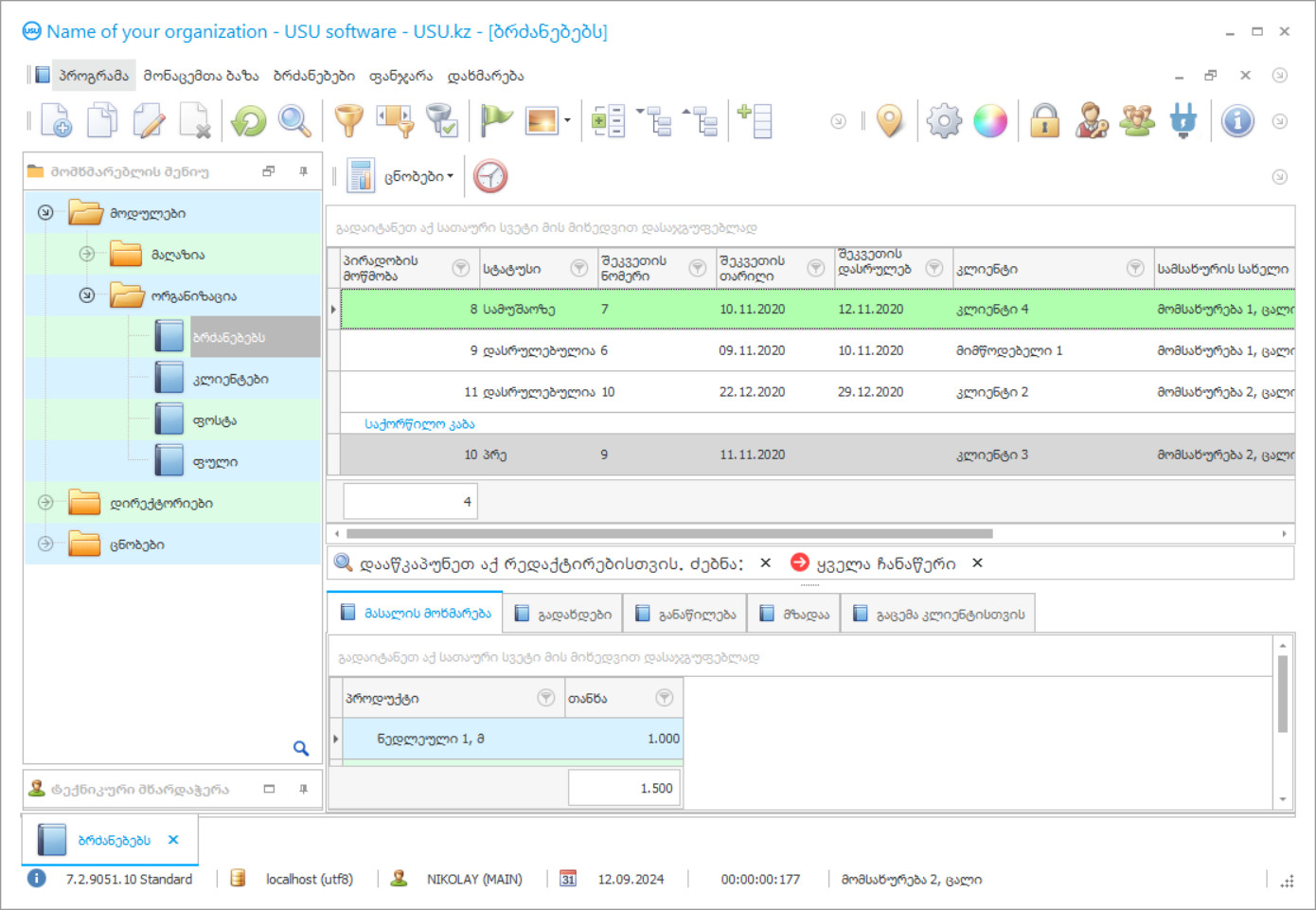1316x910 pixels.
Task: Remove the ყველა ჩანაწერი filter
Action: (x=977, y=563)
